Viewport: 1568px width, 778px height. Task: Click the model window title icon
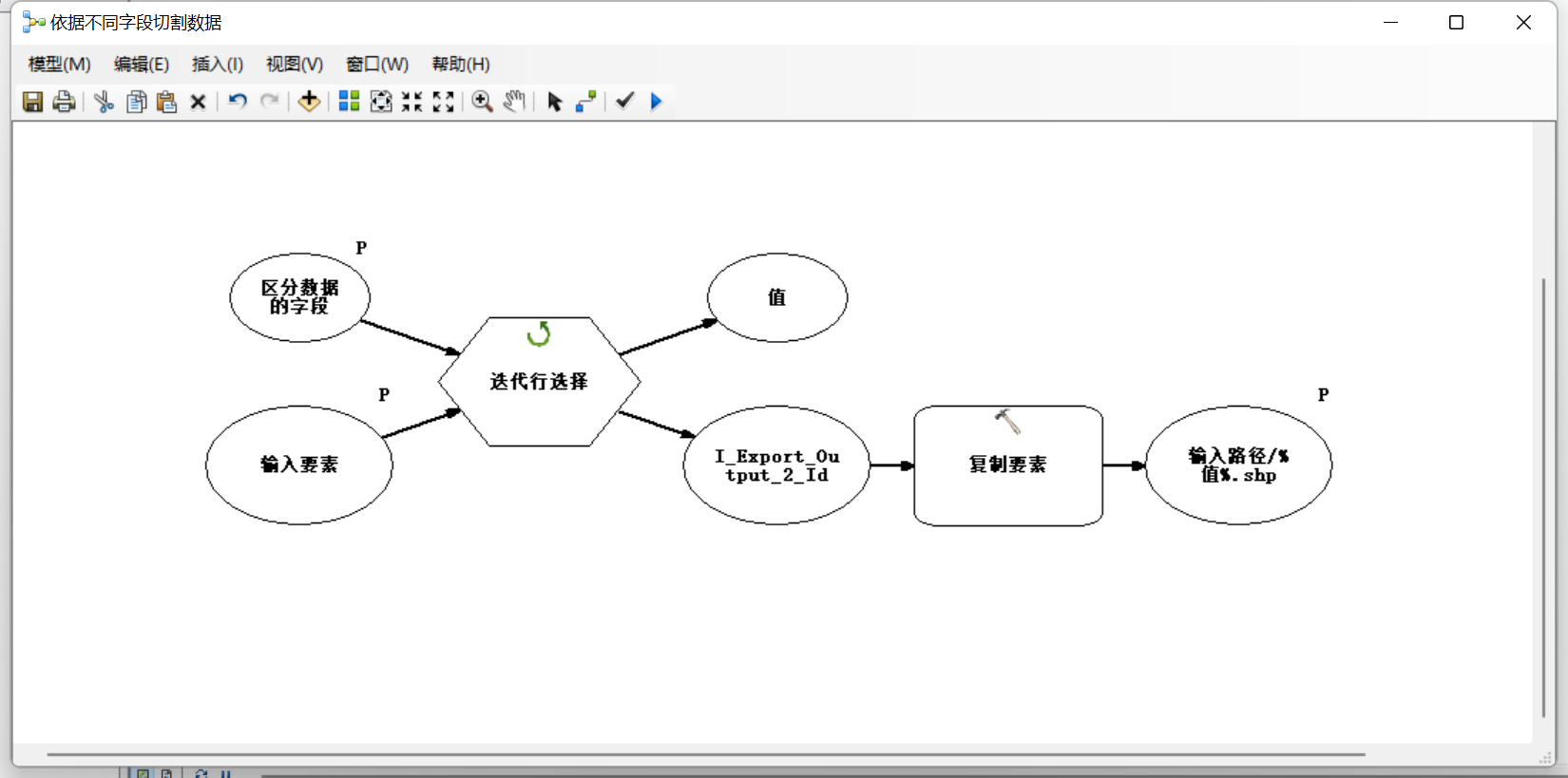pos(33,22)
